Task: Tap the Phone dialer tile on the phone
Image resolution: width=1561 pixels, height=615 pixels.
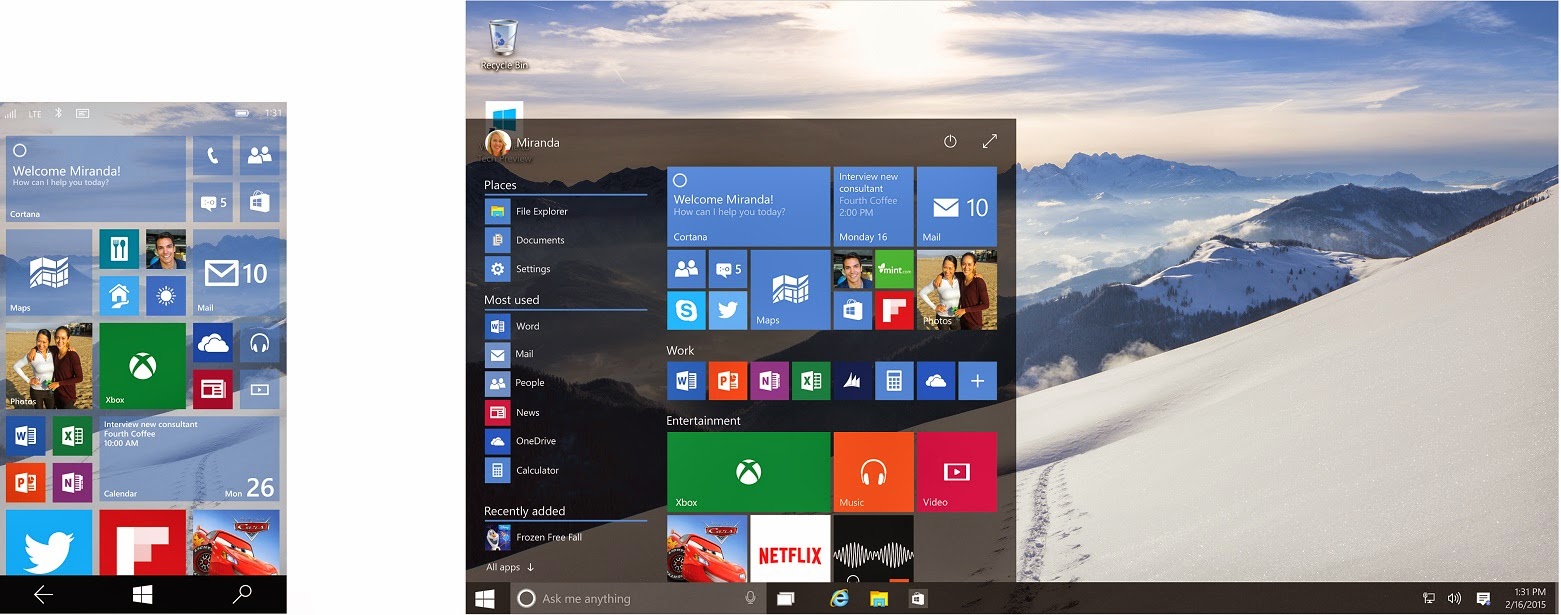Action: (212, 156)
